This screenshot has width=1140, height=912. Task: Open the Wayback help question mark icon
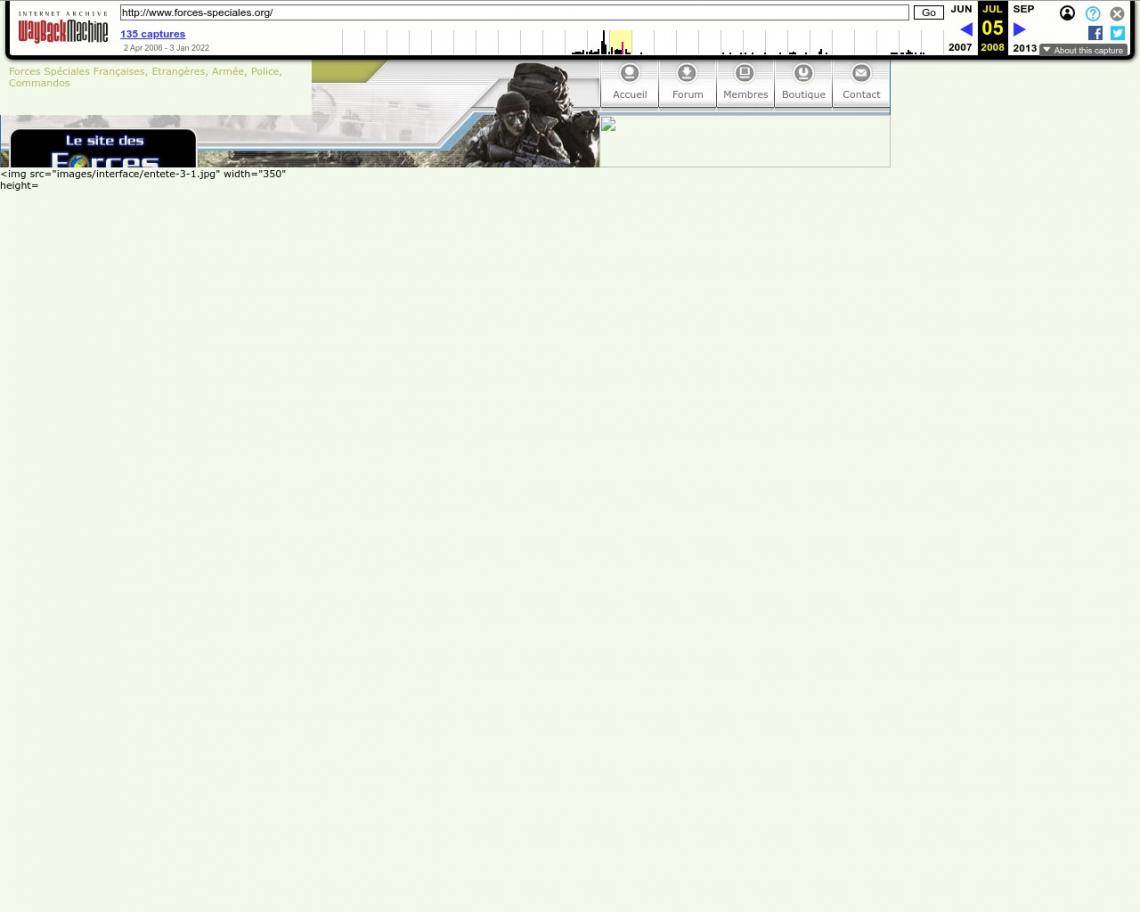click(1092, 13)
